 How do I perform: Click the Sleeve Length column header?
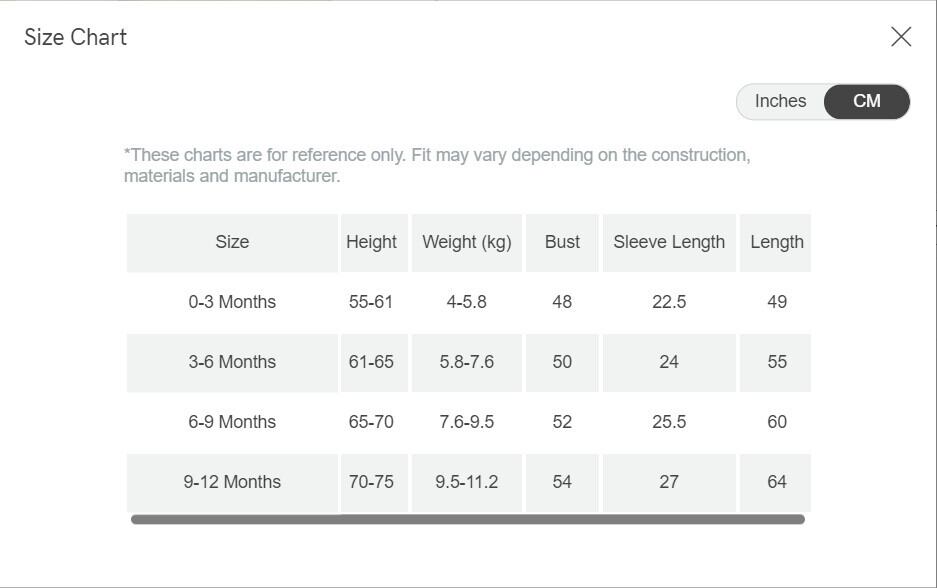coord(669,242)
